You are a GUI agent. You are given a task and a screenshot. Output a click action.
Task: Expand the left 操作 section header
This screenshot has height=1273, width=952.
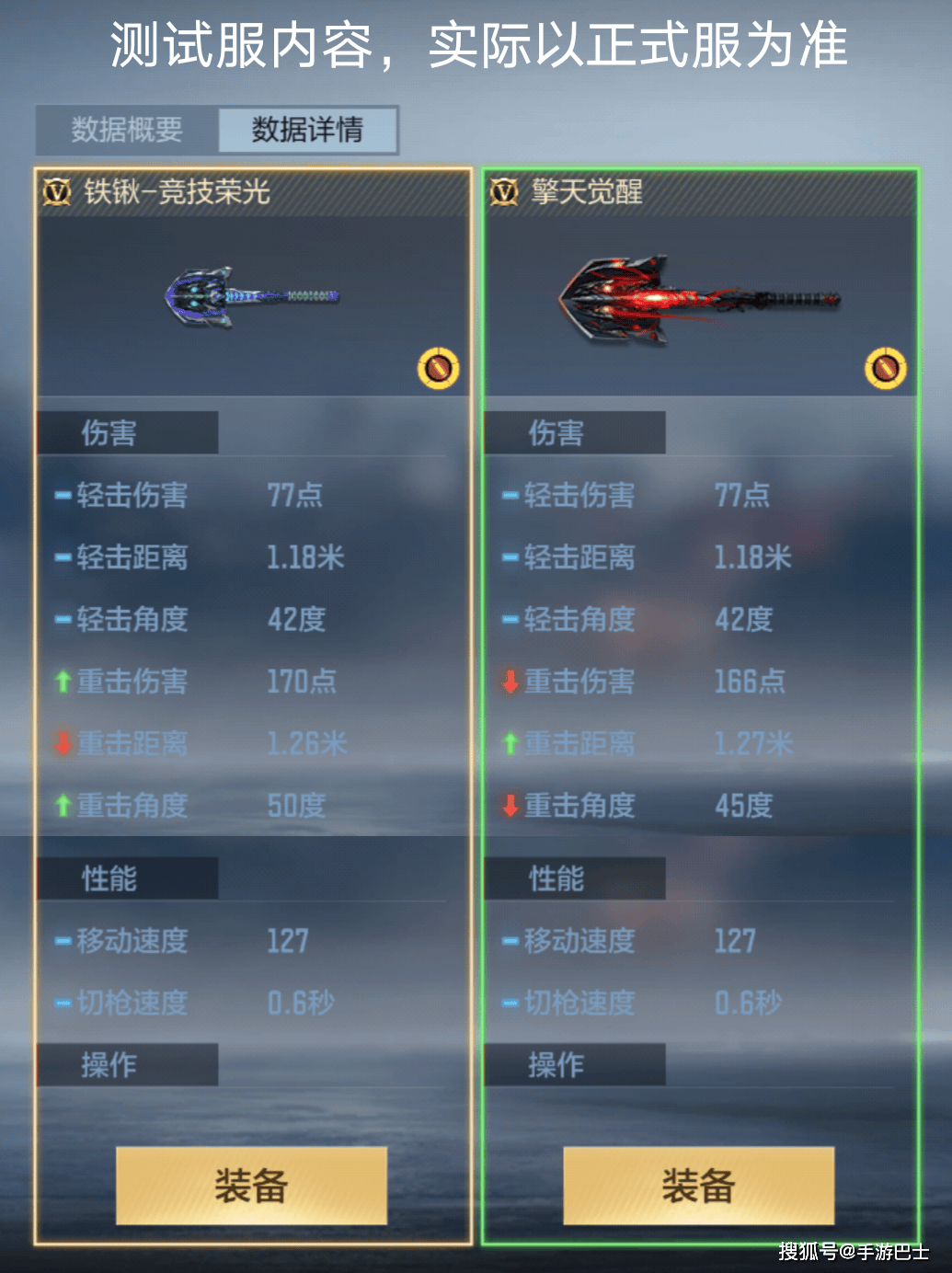click(x=128, y=1064)
